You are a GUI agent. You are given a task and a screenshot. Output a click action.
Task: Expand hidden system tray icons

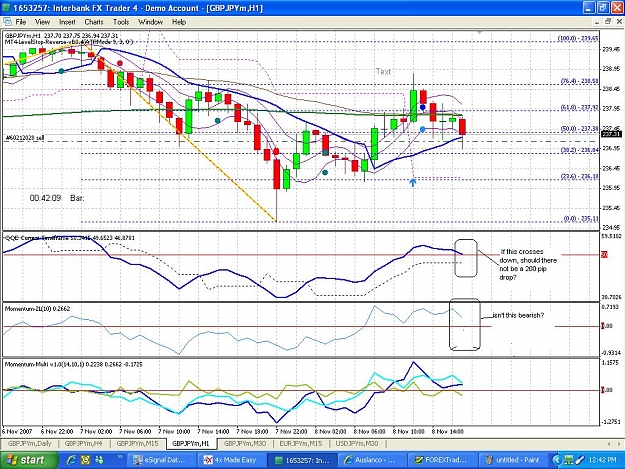pos(556,460)
